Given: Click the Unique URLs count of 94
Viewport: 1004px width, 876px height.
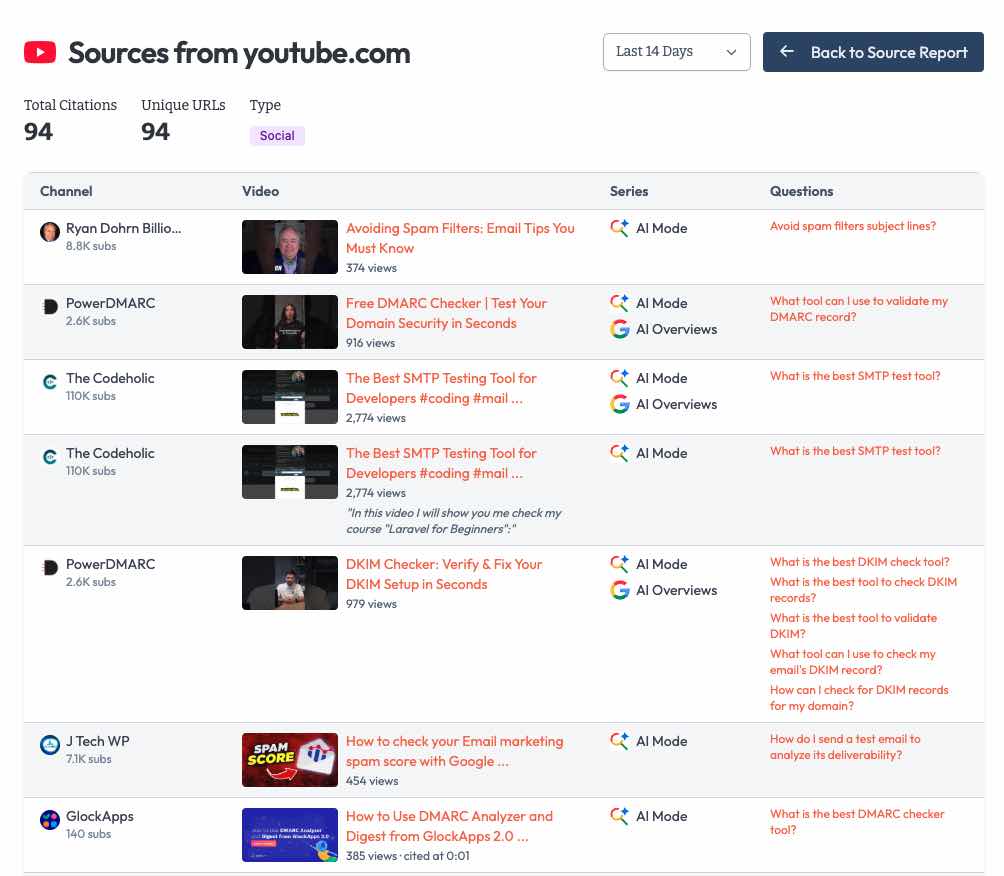Looking at the screenshot, I should 156,131.
